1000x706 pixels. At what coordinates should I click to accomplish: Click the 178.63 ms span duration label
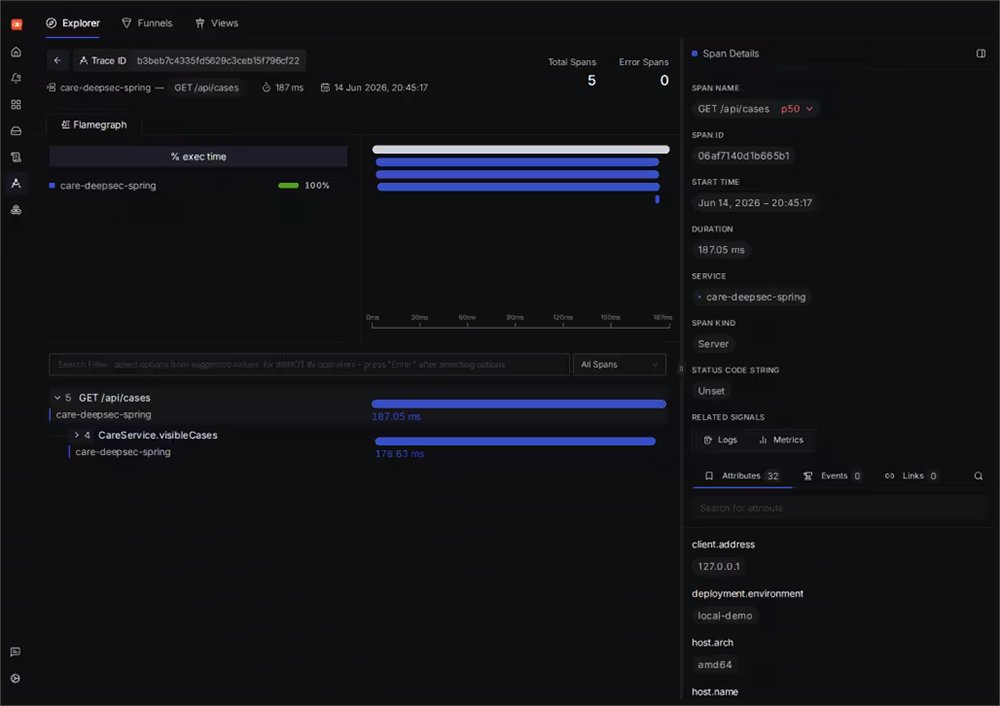pyautogui.click(x=399, y=453)
